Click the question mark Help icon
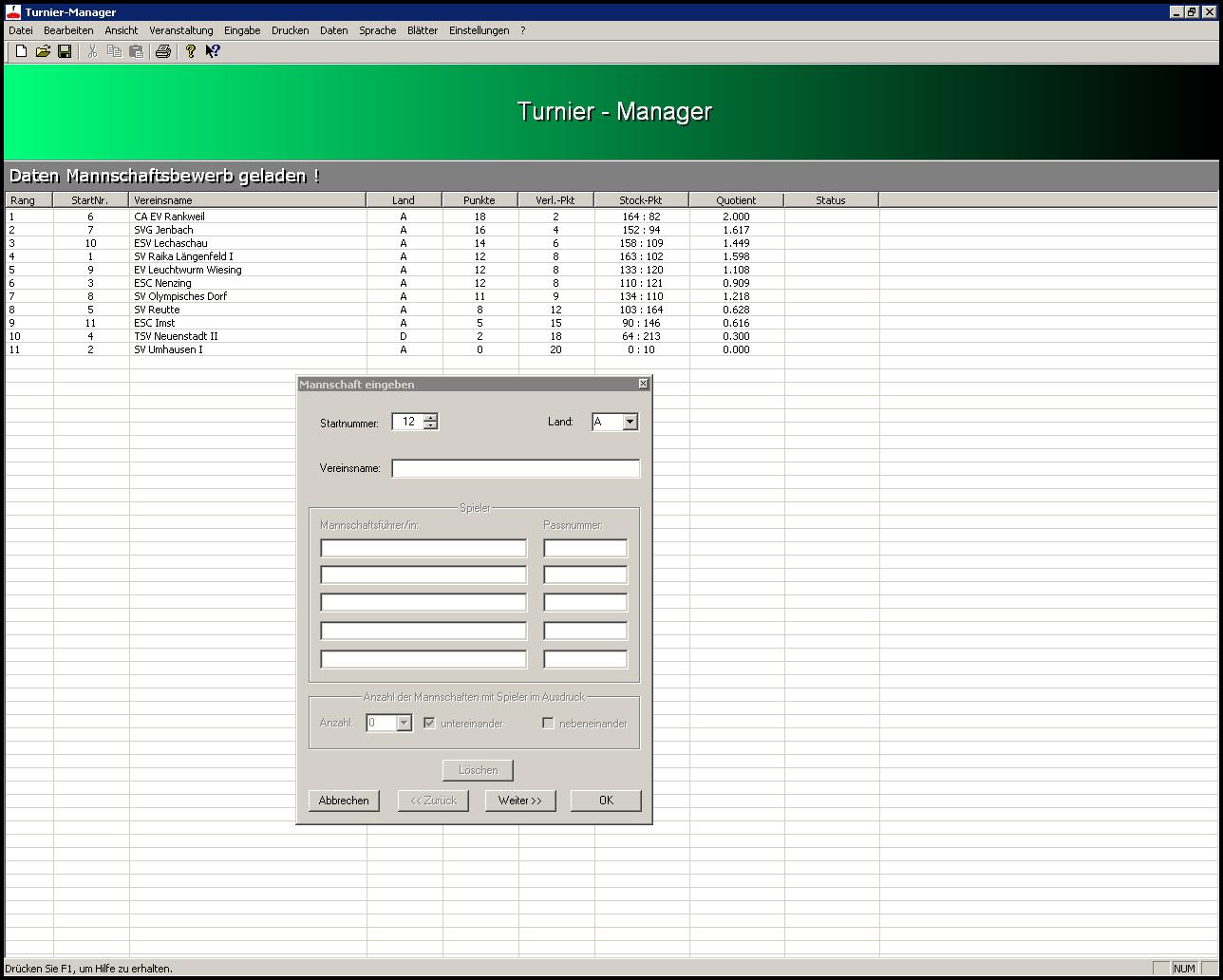The image size is (1223, 980). click(x=190, y=51)
